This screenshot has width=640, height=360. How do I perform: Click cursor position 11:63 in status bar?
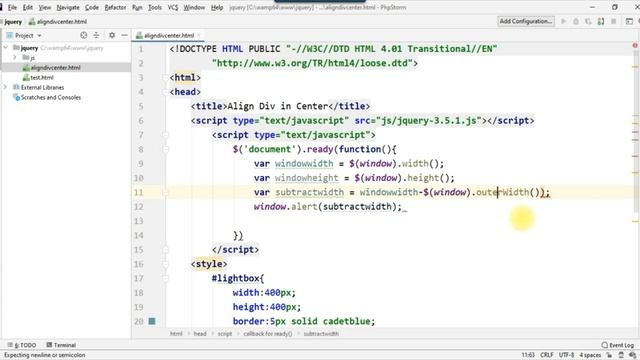[528, 355]
